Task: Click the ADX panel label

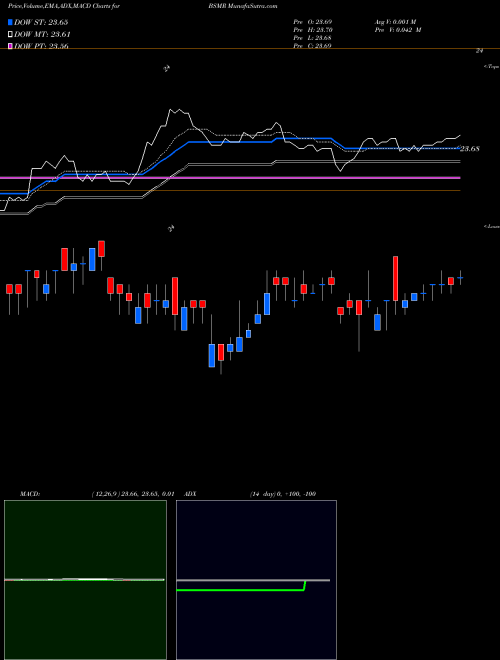Action: coord(191,494)
